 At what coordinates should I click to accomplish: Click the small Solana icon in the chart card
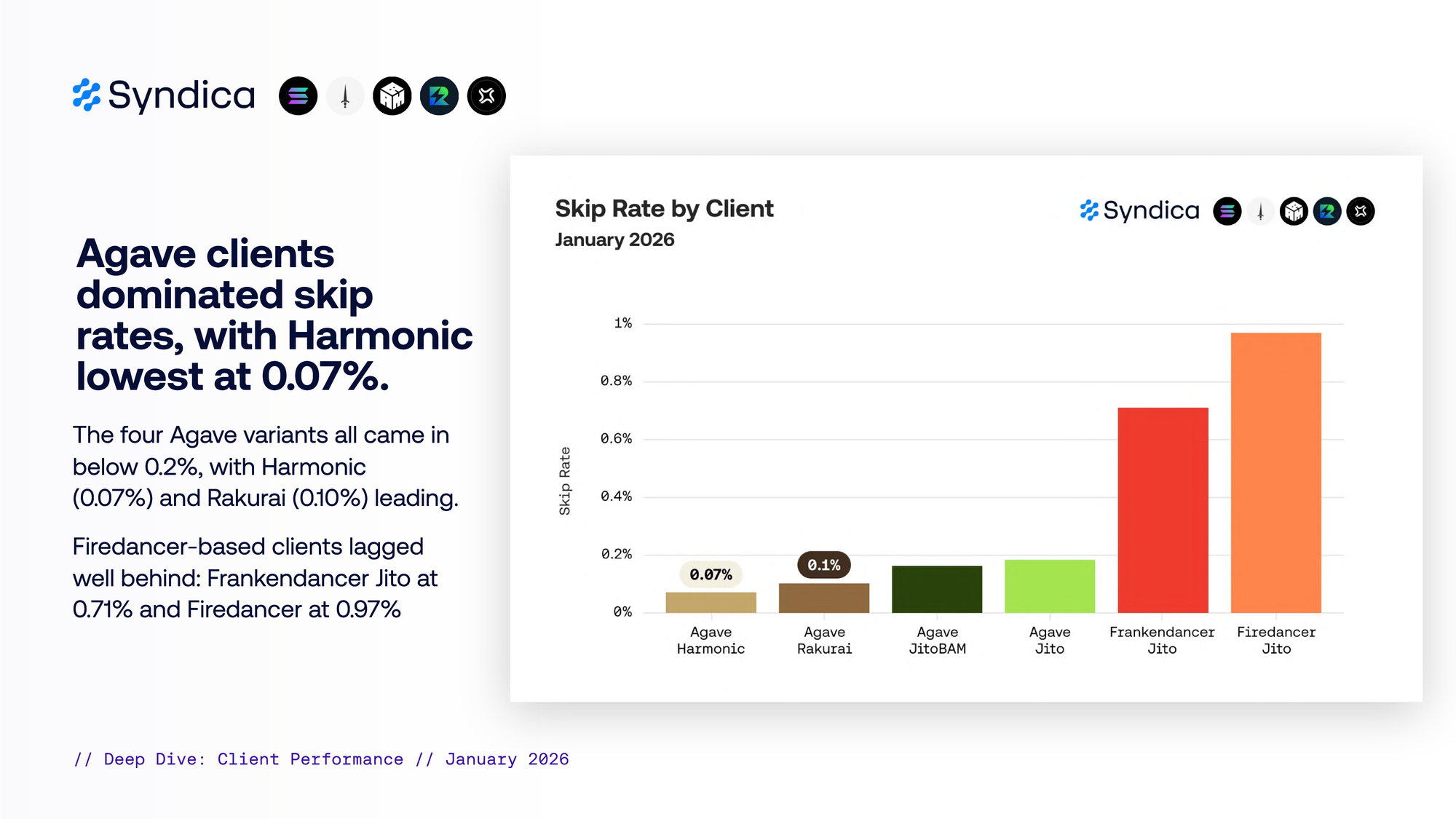(x=1227, y=211)
